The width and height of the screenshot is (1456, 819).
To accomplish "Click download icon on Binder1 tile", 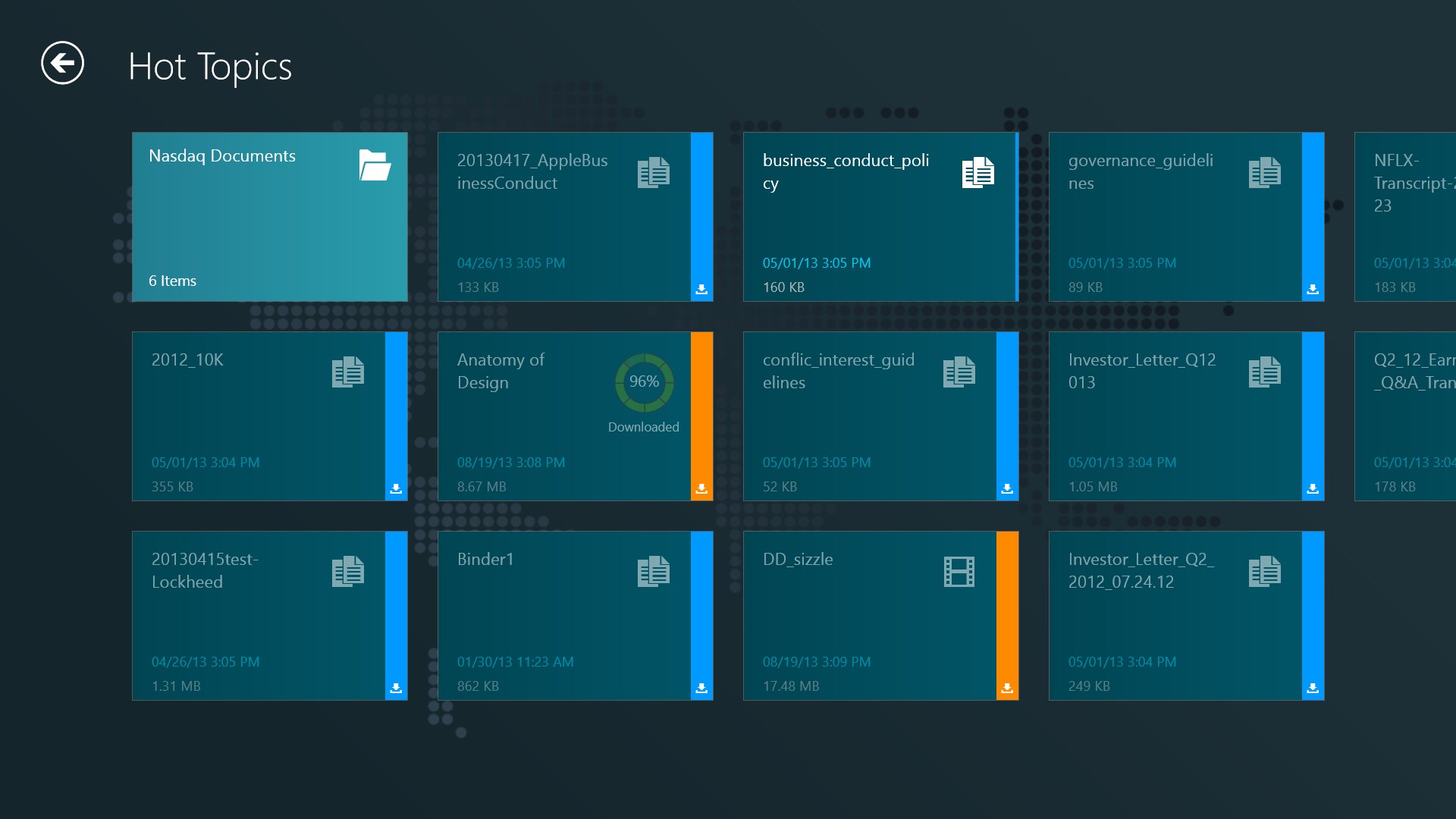I will [x=701, y=689].
